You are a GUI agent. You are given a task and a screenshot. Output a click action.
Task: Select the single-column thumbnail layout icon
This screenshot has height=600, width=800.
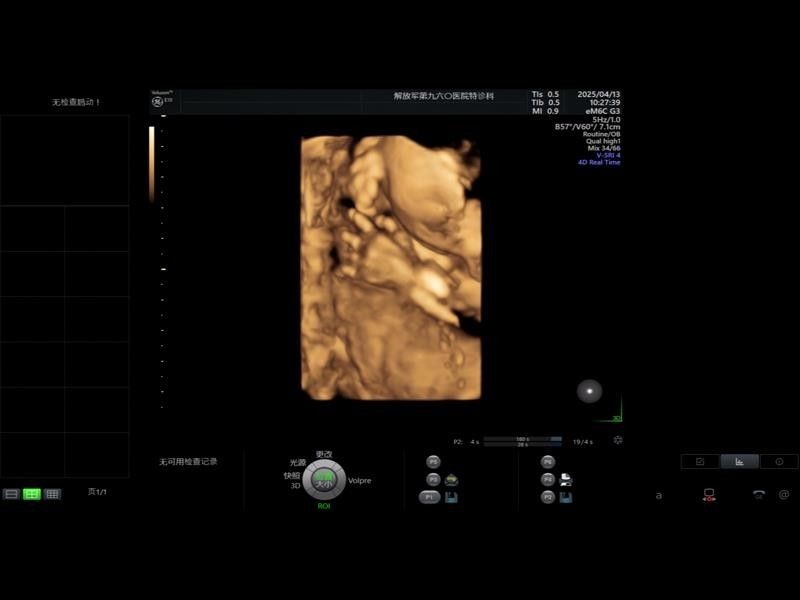click(11, 494)
